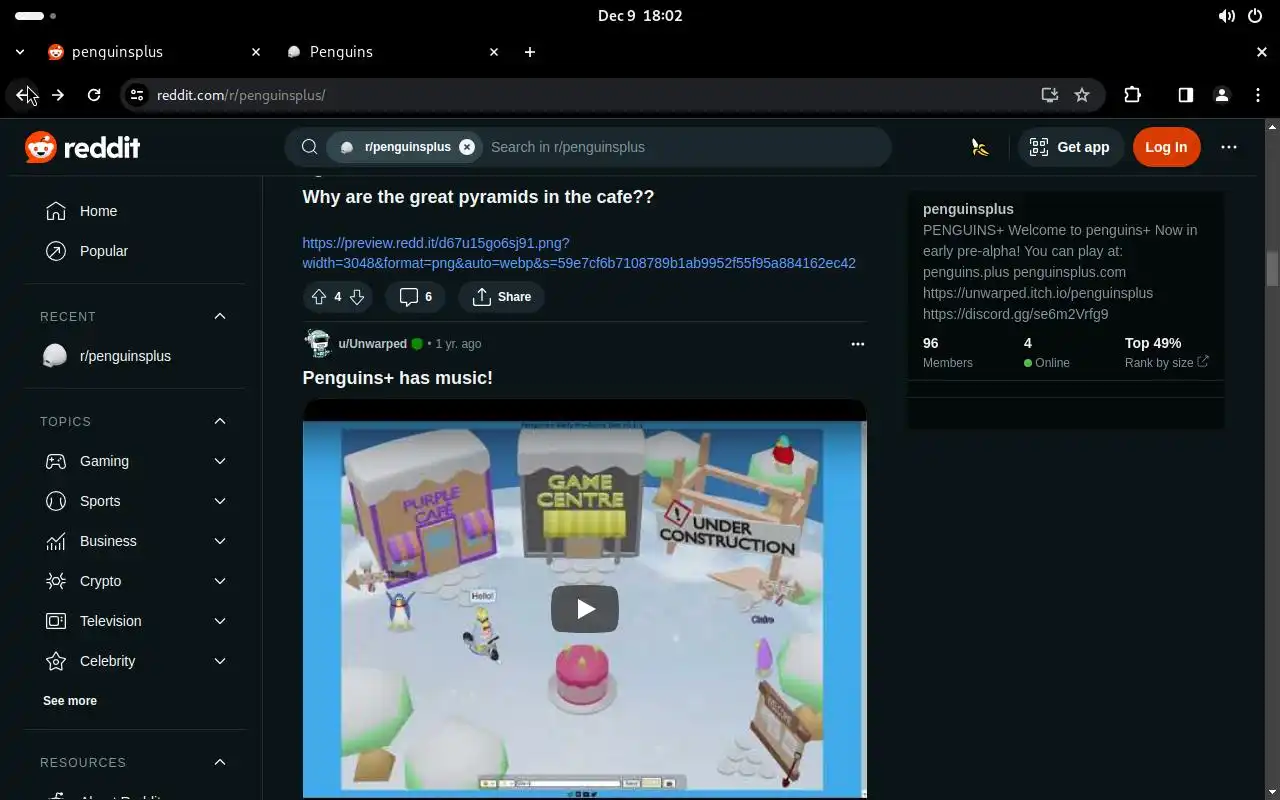The image size is (1280, 800).
Task: Bookmark this page with the star
Action: (x=1082, y=95)
